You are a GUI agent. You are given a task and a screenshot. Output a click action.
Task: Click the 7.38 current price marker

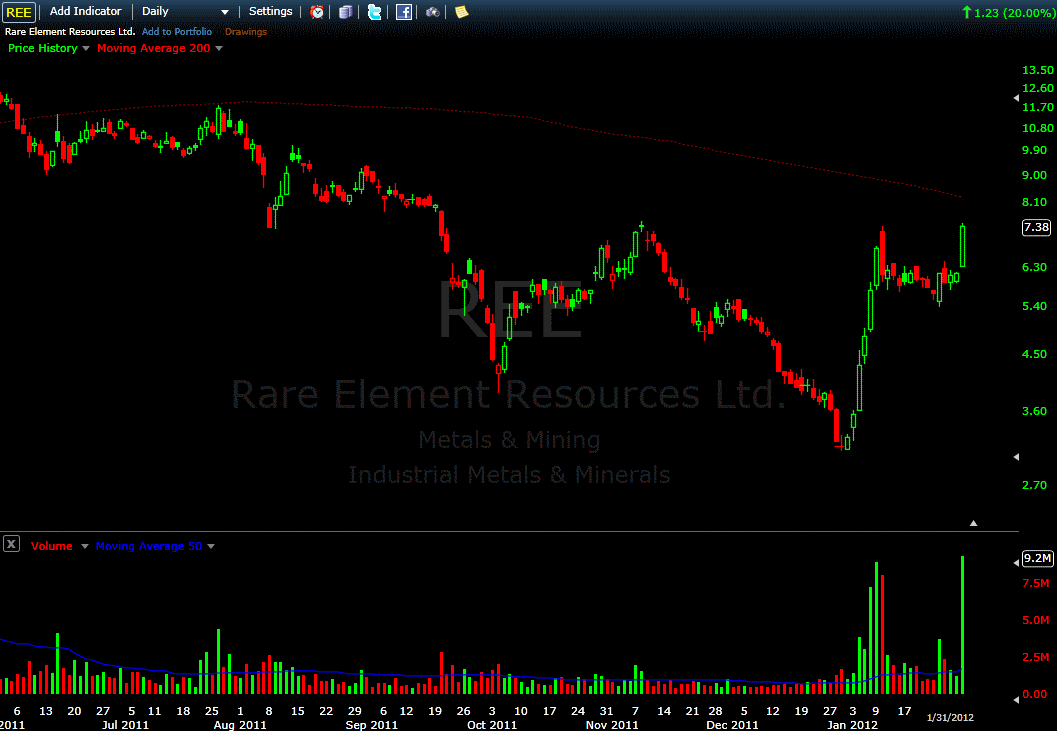click(1036, 227)
